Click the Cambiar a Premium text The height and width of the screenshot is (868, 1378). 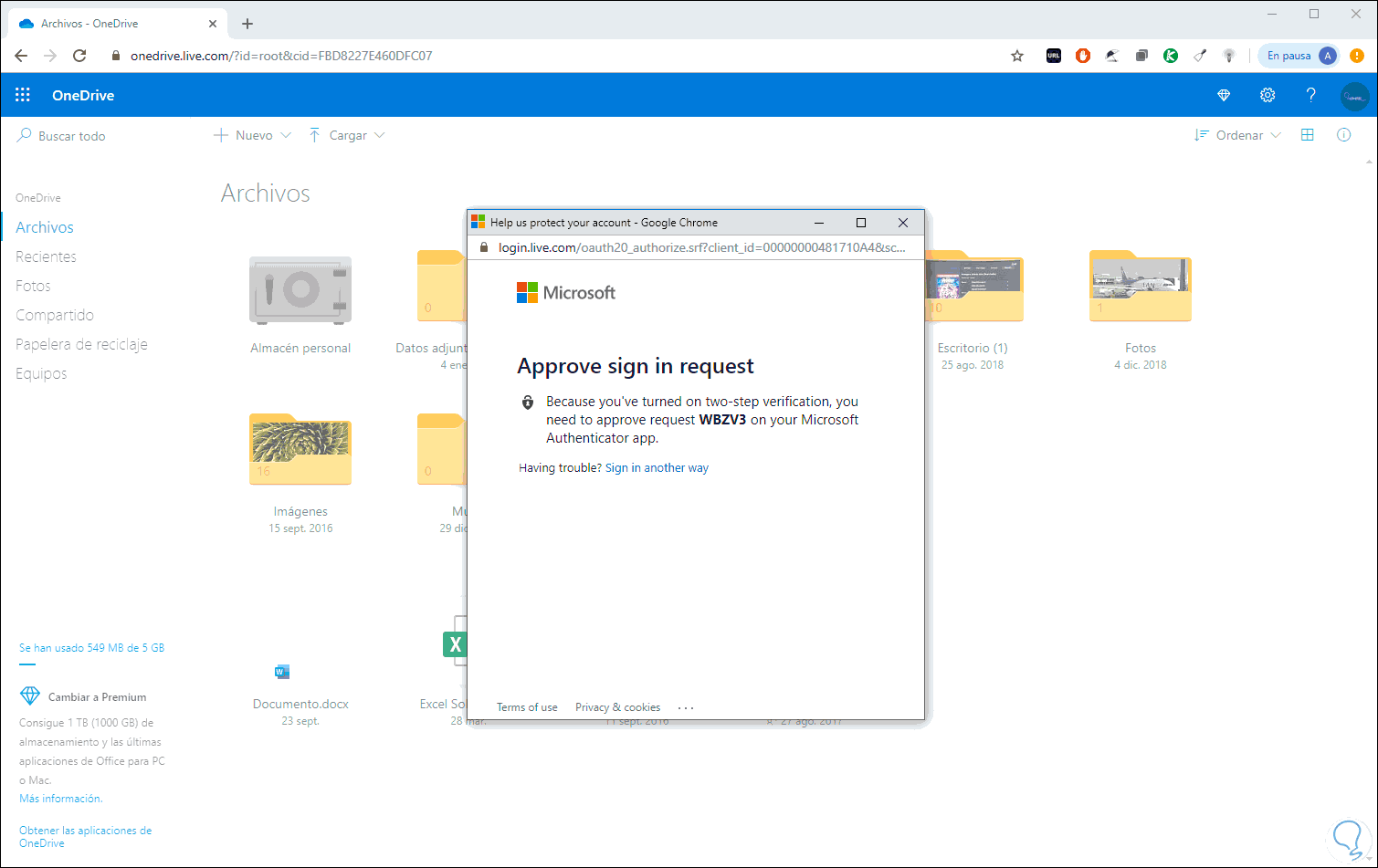97,697
